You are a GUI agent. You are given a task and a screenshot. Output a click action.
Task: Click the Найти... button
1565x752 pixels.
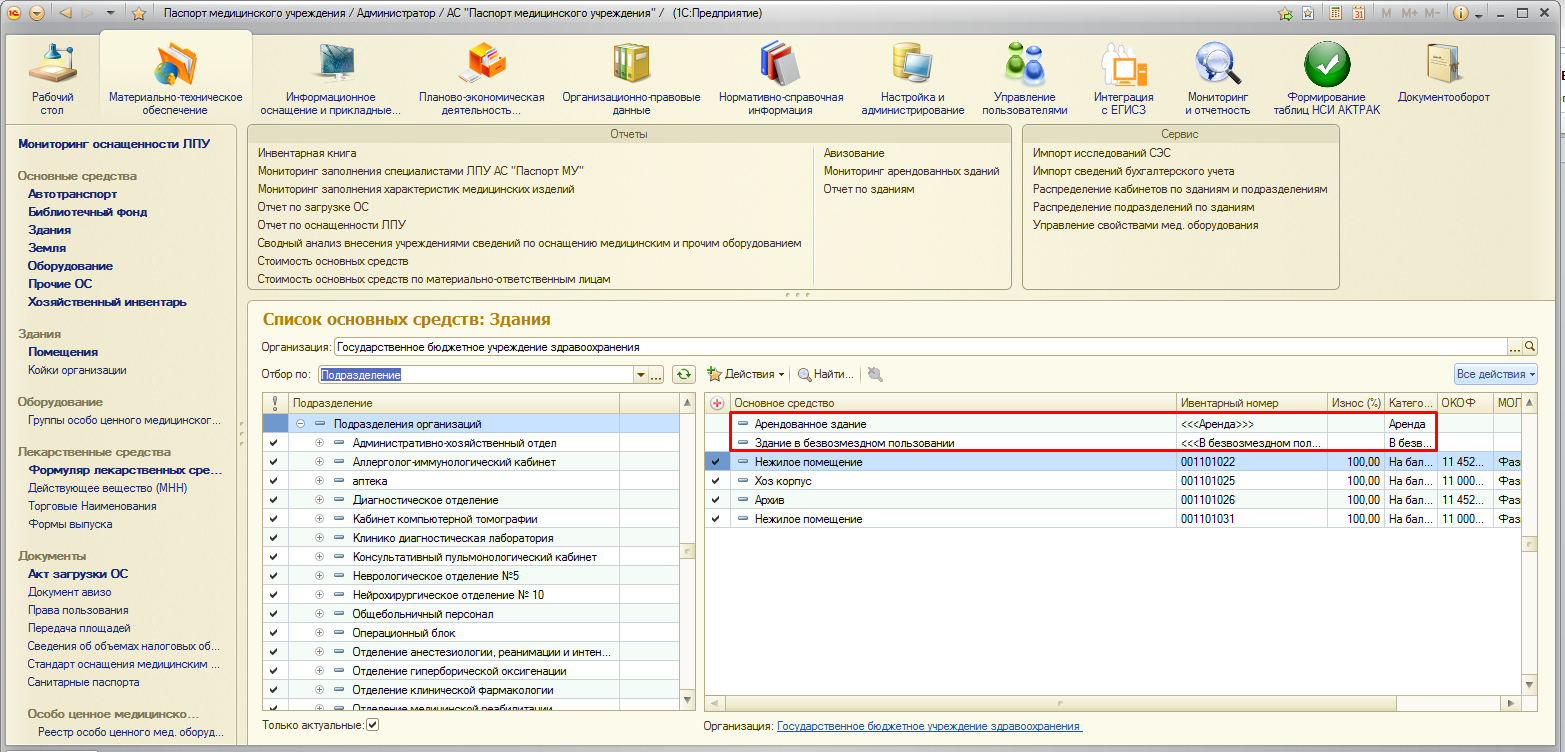825,374
